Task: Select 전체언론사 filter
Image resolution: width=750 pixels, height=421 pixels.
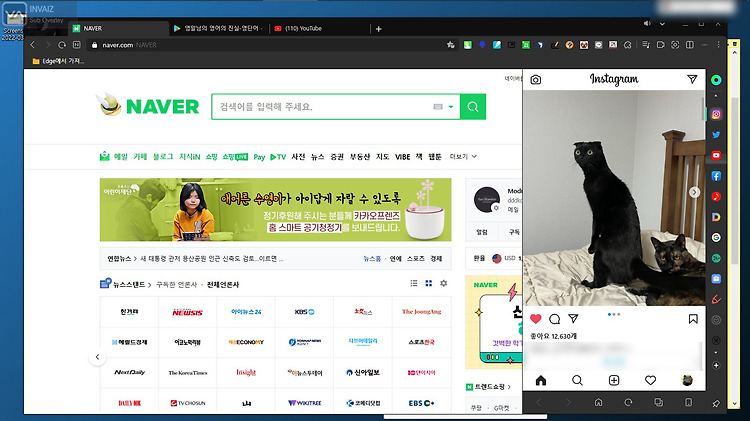Action: pyautogui.click(x=223, y=284)
